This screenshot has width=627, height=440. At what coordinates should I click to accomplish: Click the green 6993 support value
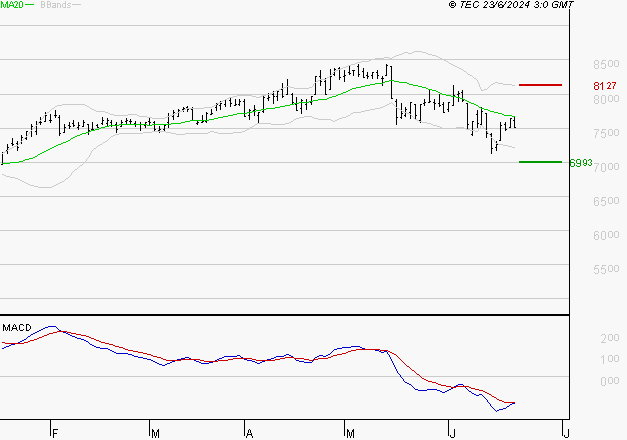pos(581,163)
